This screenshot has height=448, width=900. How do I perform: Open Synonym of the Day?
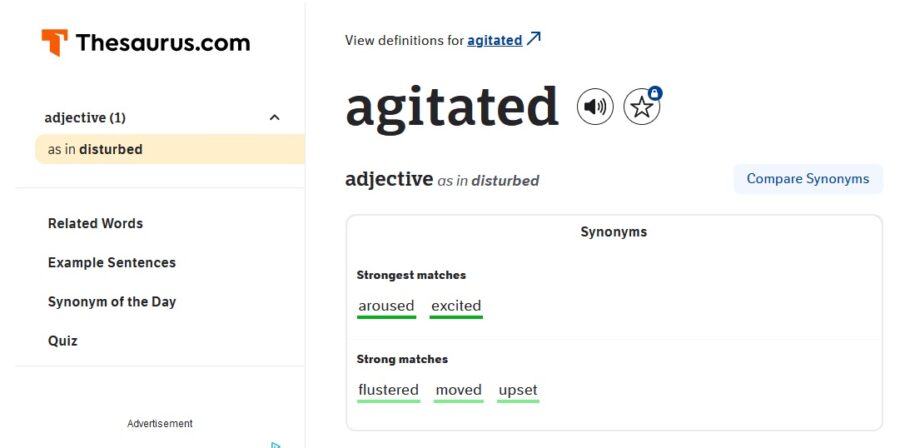[112, 302]
